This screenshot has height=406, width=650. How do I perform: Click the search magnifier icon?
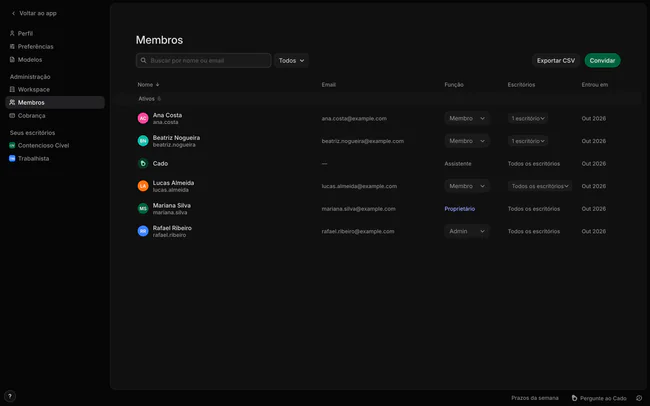pyautogui.click(x=143, y=61)
